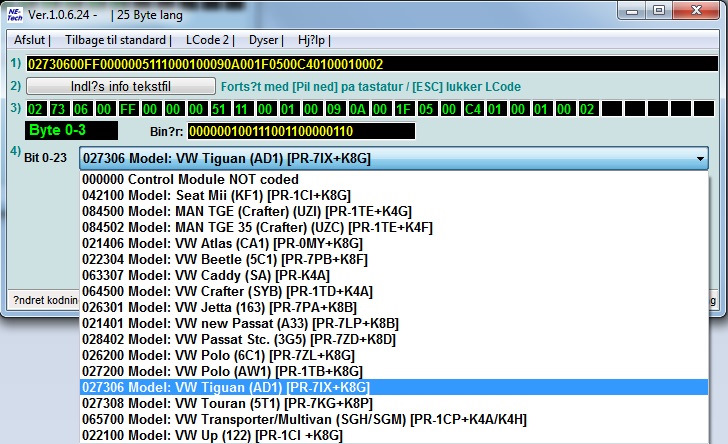Viewport: 728px width, 444px height.
Task: Choose 063307 VW Caddy (SA) option
Action: point(394,275)
